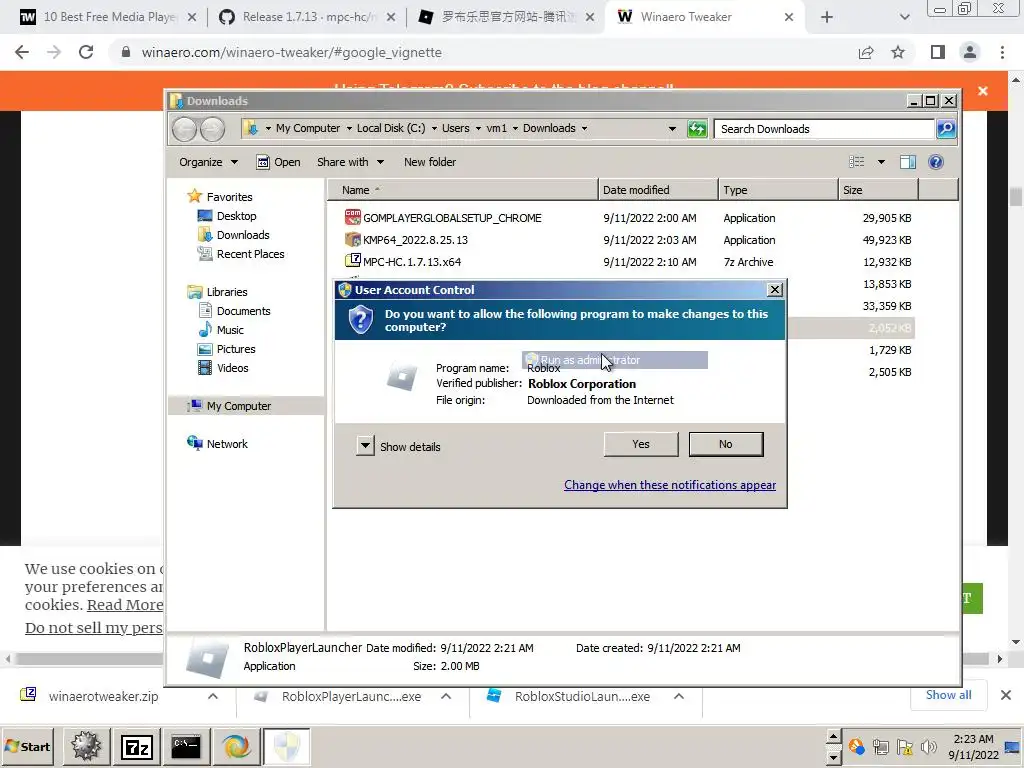
Task: Click the Explorer Forward navigation arrow
Action: point(212,129)
